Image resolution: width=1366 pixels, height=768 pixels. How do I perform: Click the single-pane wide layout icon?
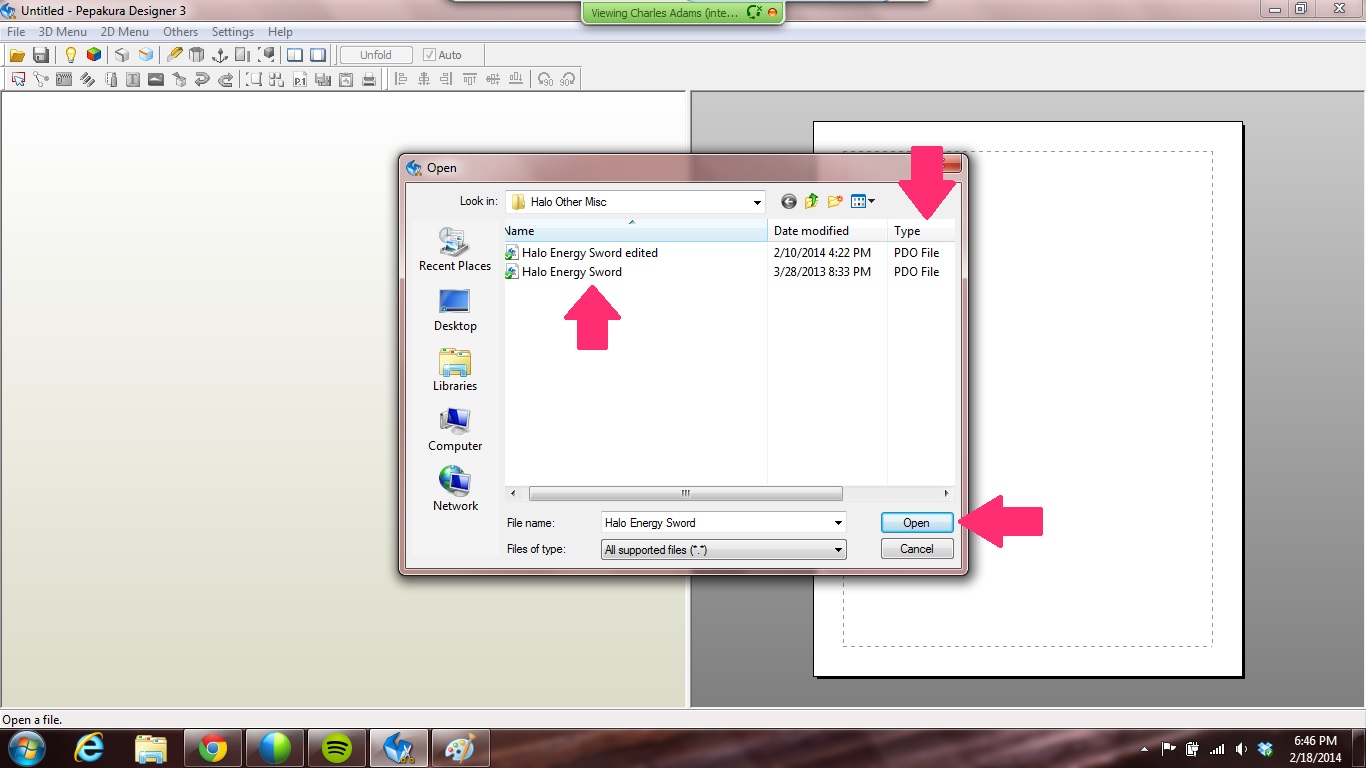[318, 55]
